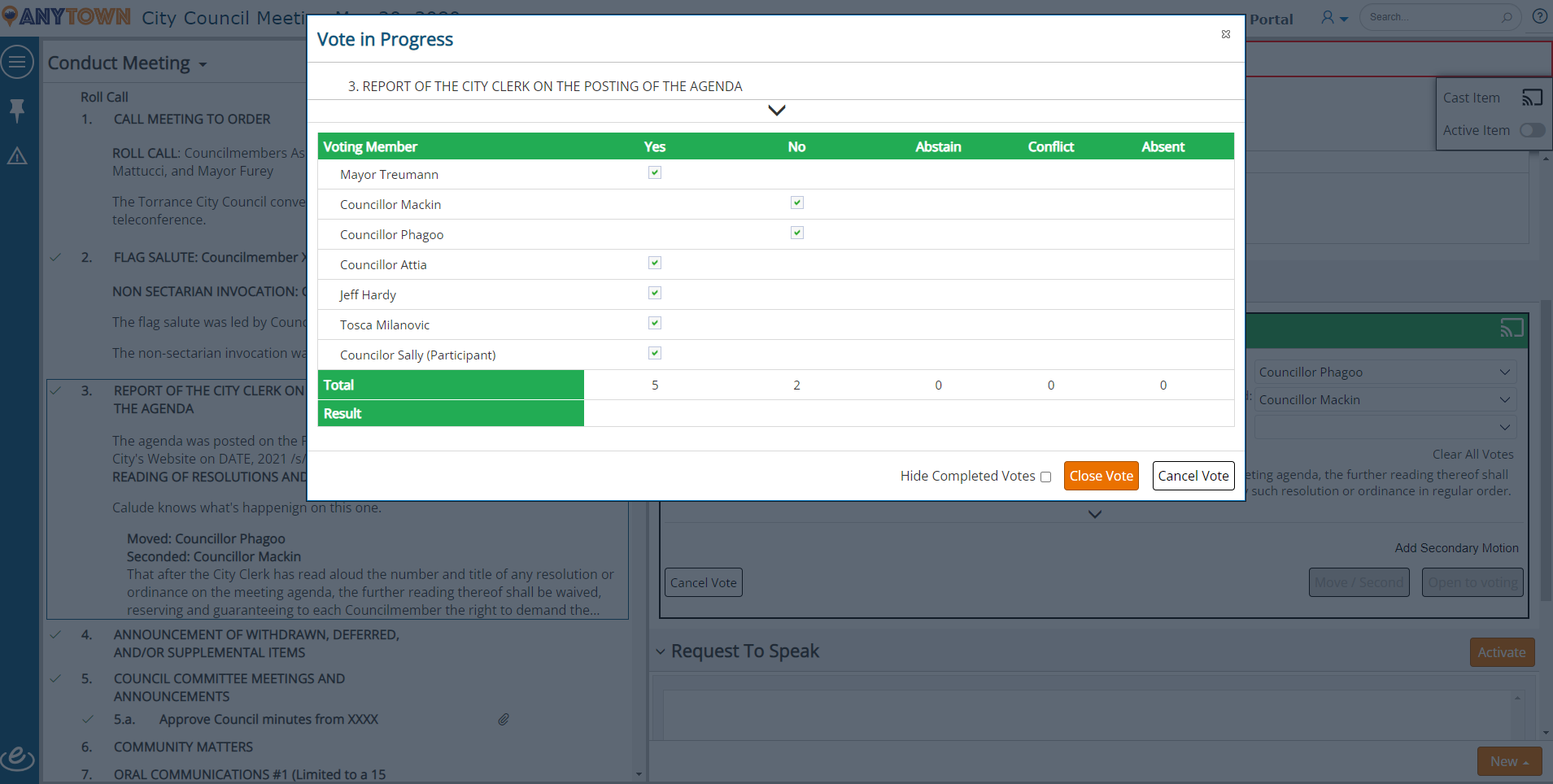This screenshot has width=1553, height=784.
Task: Open the Conduct Meeting dropdown
Action: coord(127,63)
